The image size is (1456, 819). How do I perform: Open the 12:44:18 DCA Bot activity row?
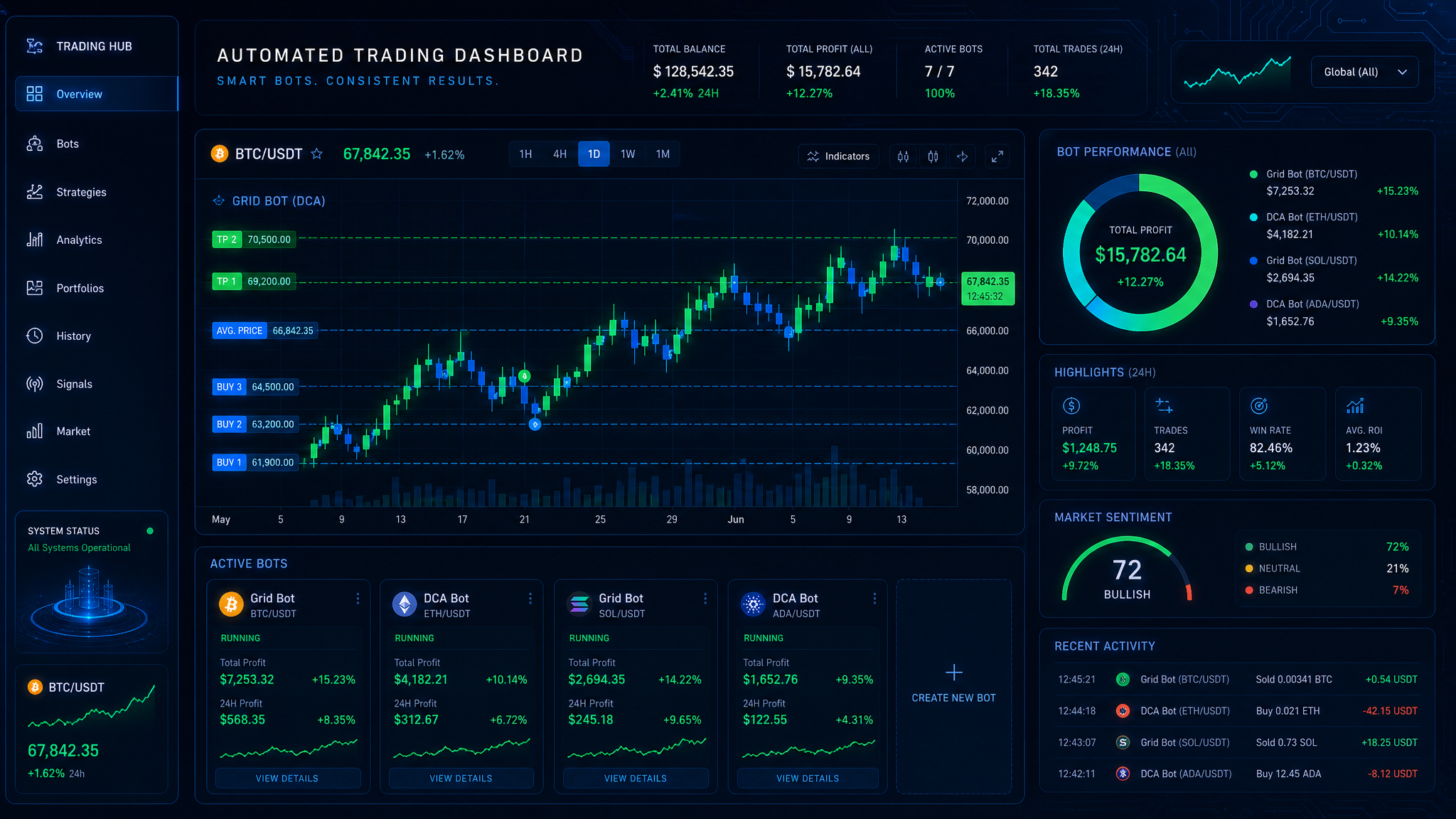click(1237, 711)
